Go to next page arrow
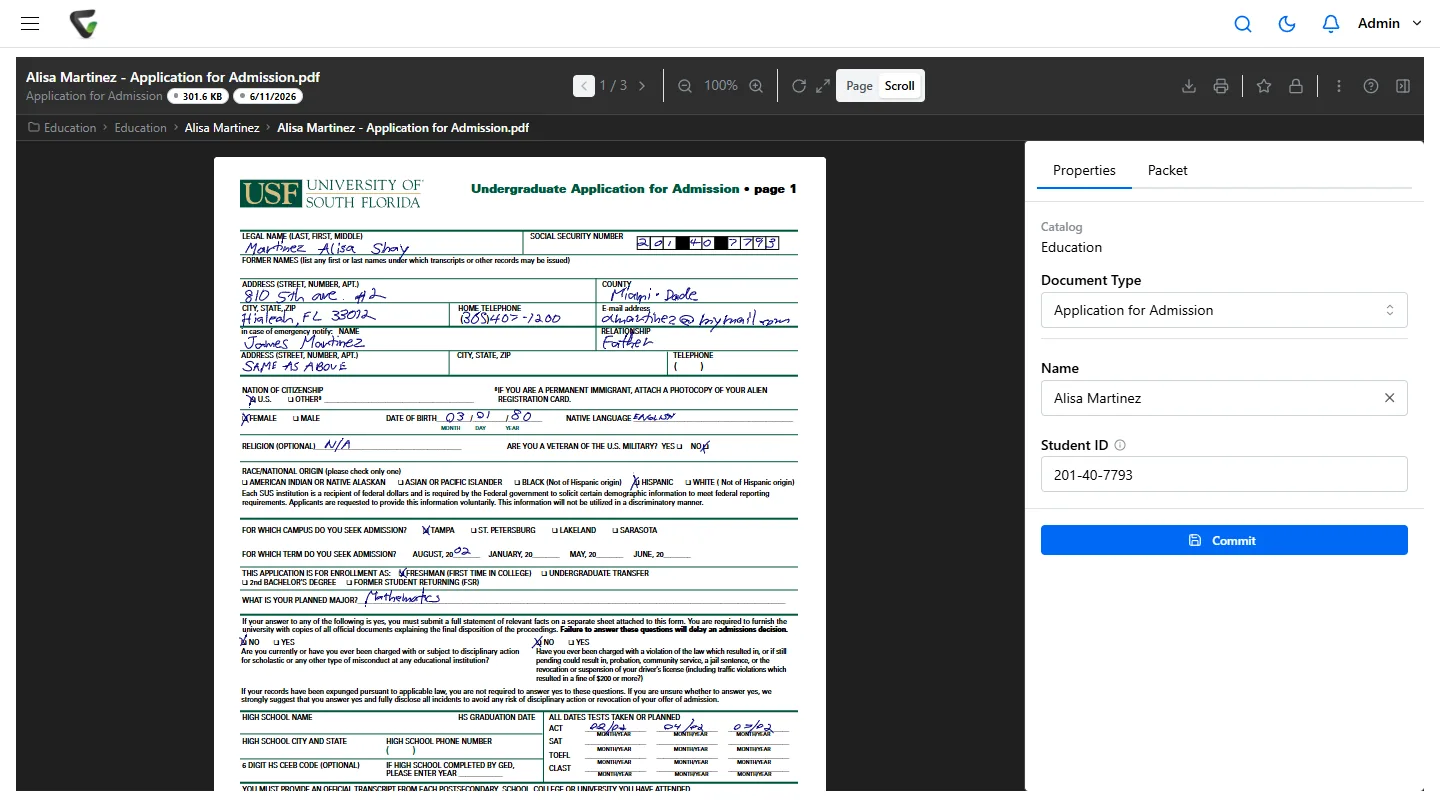The height and width of the screenshot is (800, 1440). [x=642, y=86]
